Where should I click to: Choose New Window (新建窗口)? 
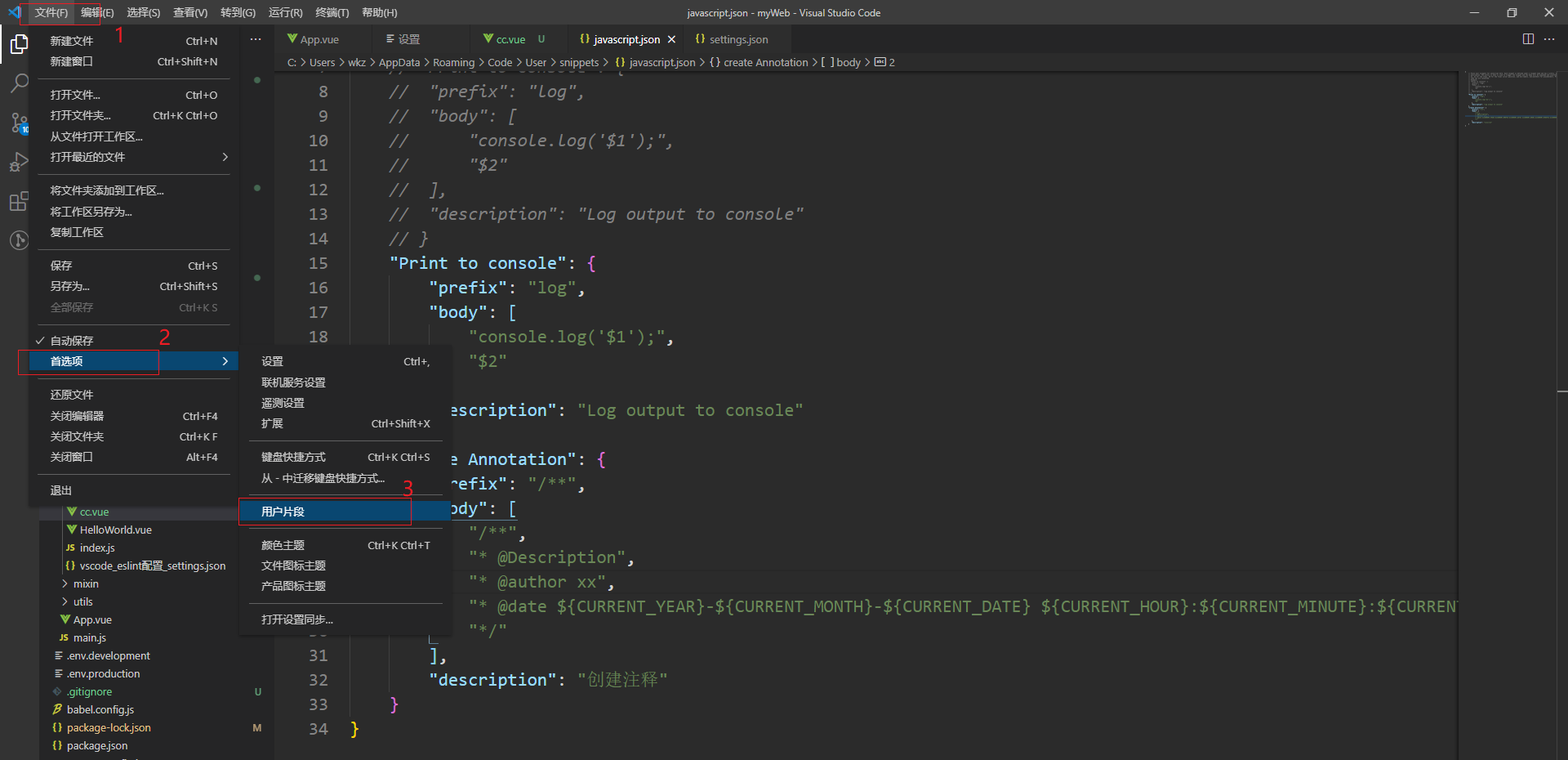click(134, 61)
